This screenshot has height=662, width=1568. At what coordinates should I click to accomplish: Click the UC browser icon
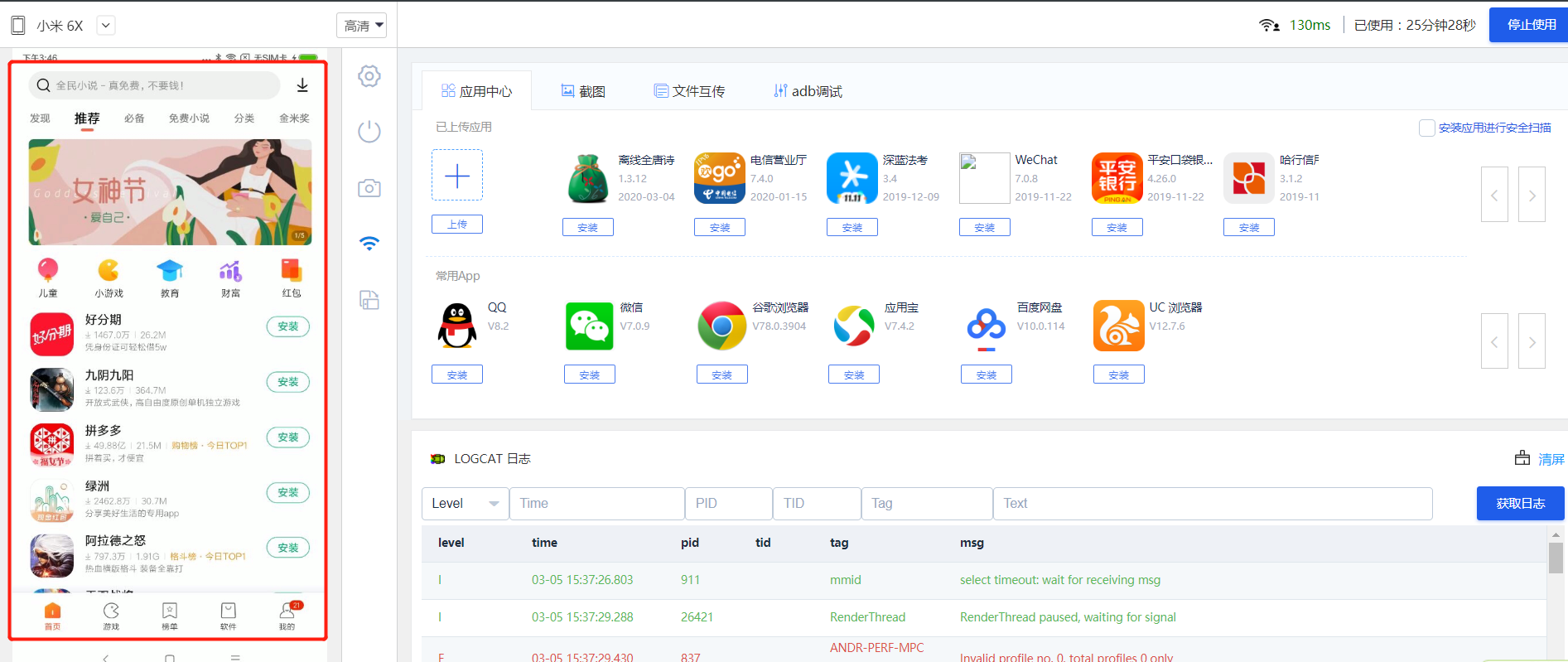[x=1118, y=326]
